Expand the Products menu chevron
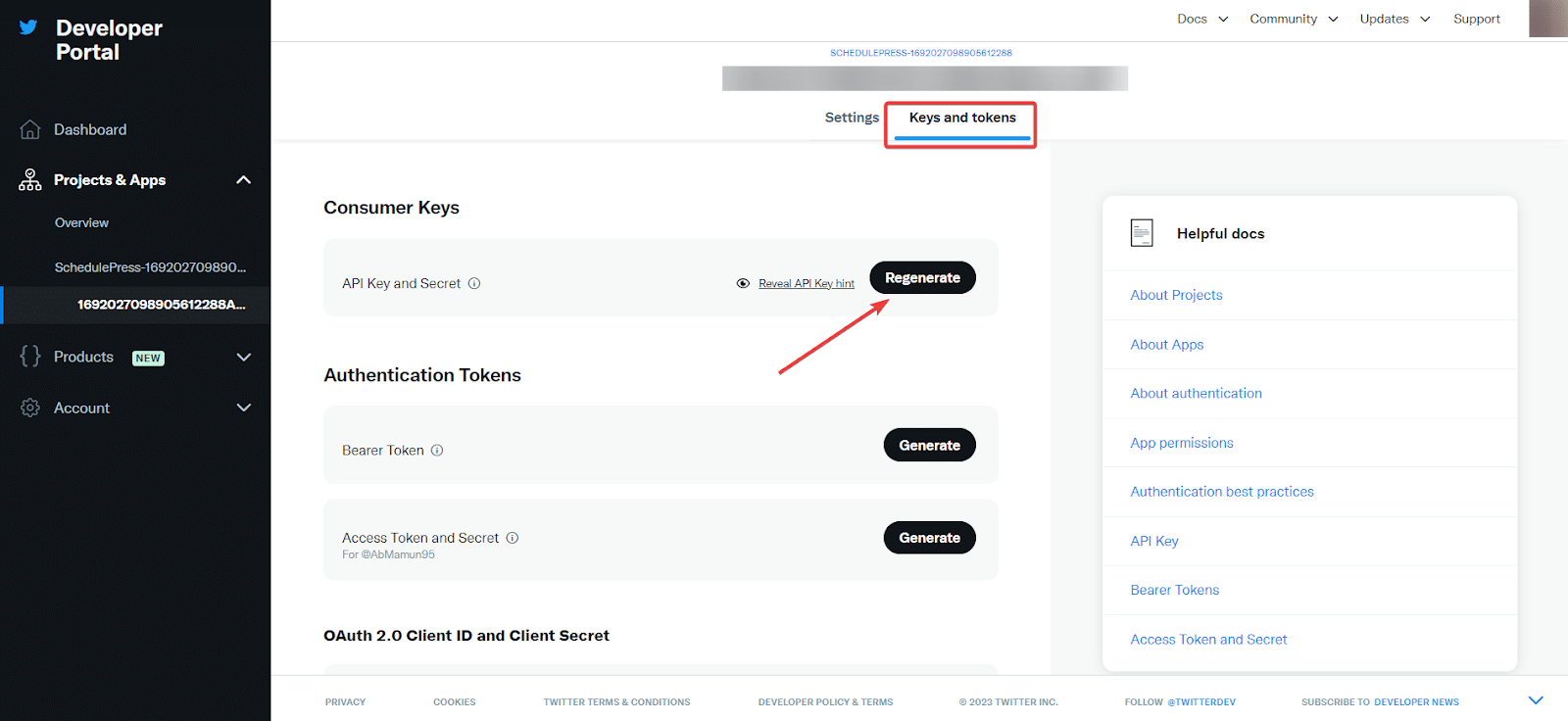 pos(244,357)
